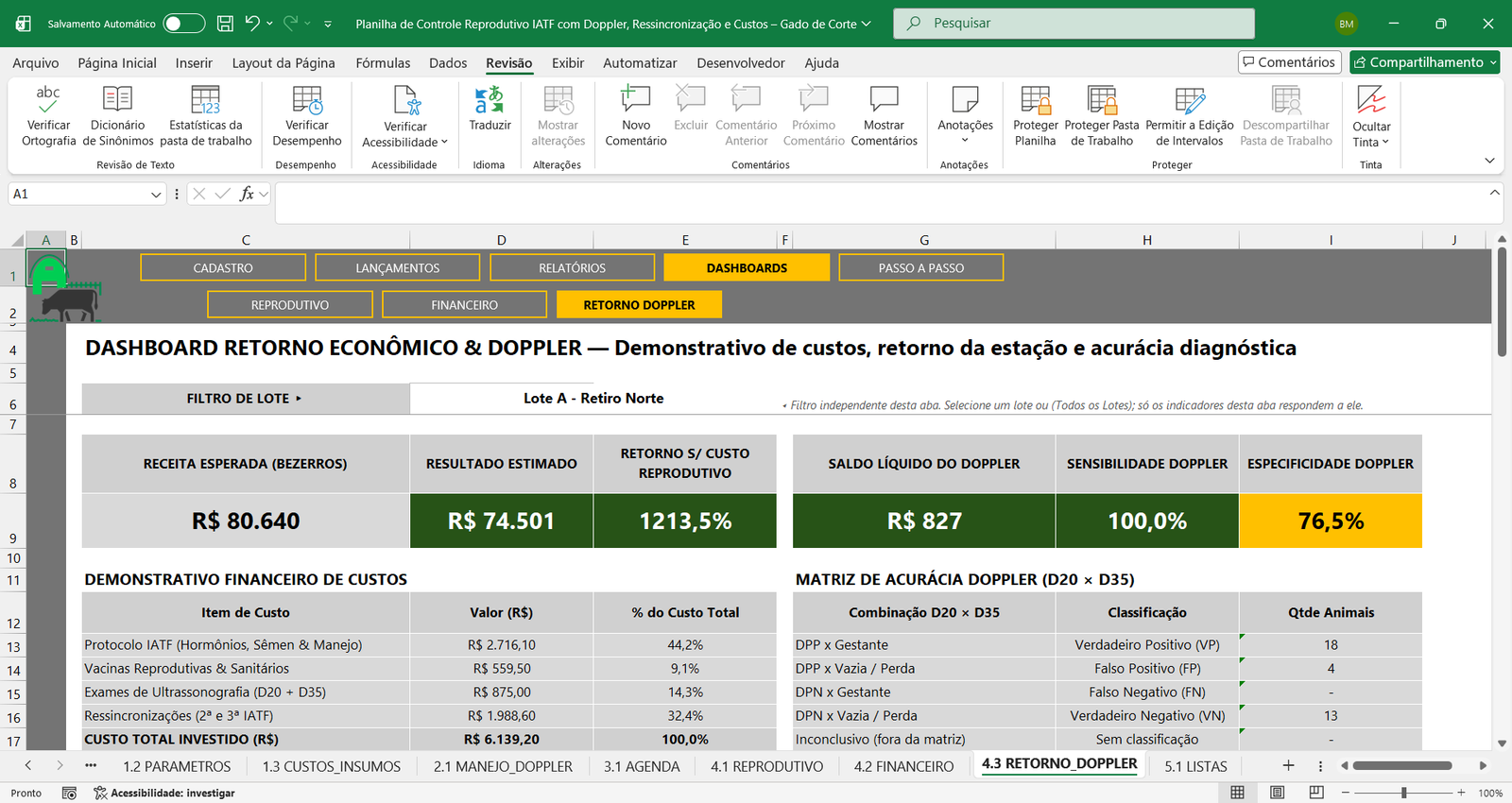Click the REPRODUTIVO sub-navigation button
The height and width of the screenshot is (803, 1512).
(290, 304)
